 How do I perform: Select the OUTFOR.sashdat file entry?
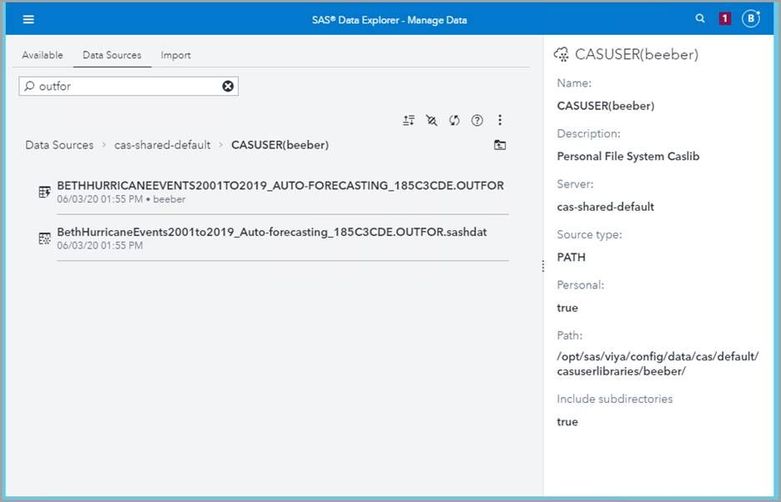[272, 232]
